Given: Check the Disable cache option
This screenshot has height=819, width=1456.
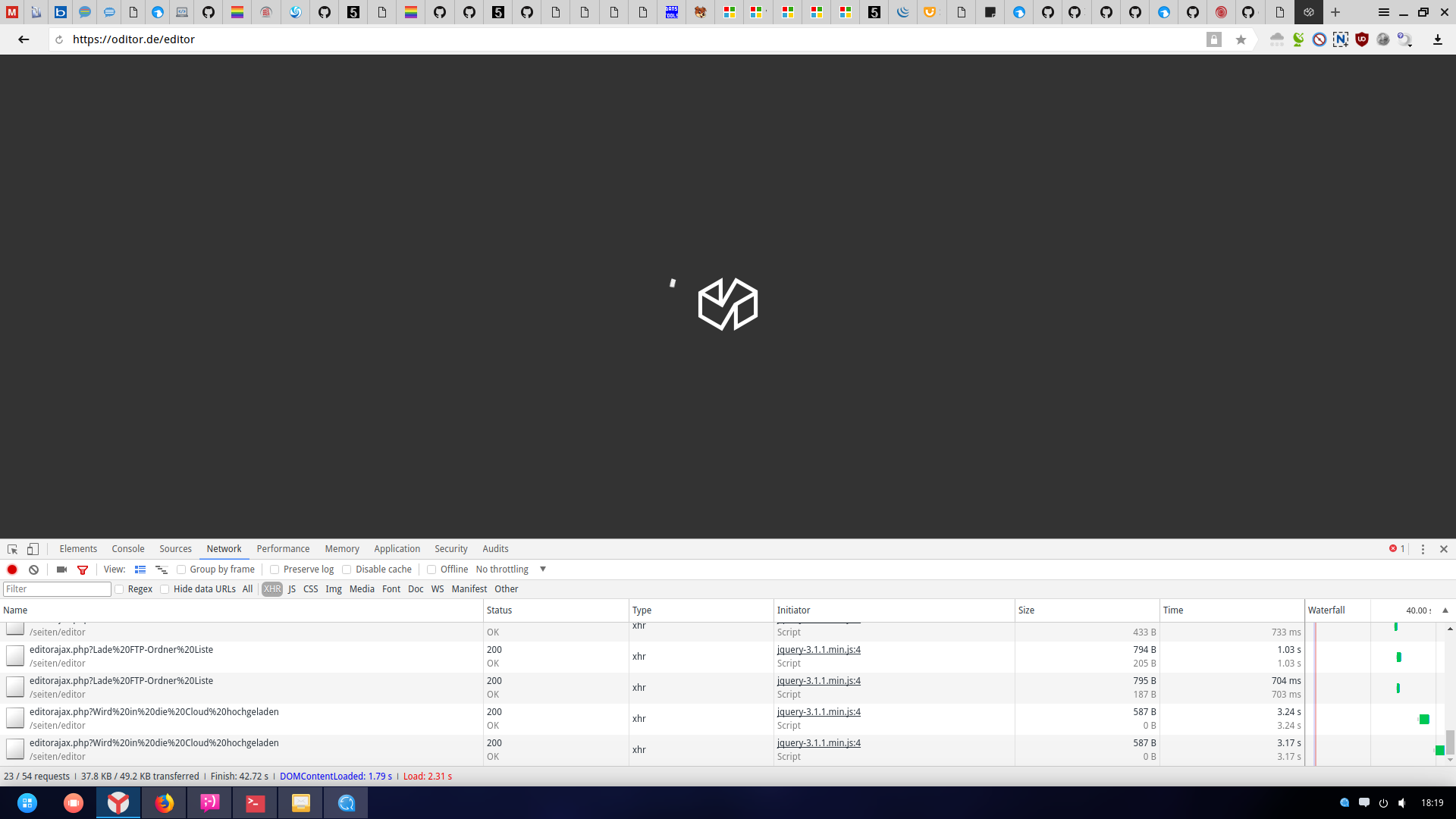Looking at the screenshot, I should (x=347, y=570).
